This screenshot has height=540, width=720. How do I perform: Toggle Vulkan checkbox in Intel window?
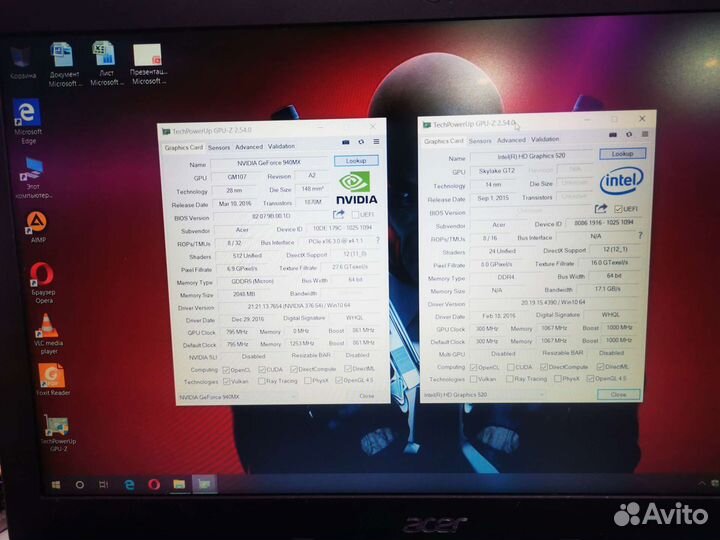point(474,379)
